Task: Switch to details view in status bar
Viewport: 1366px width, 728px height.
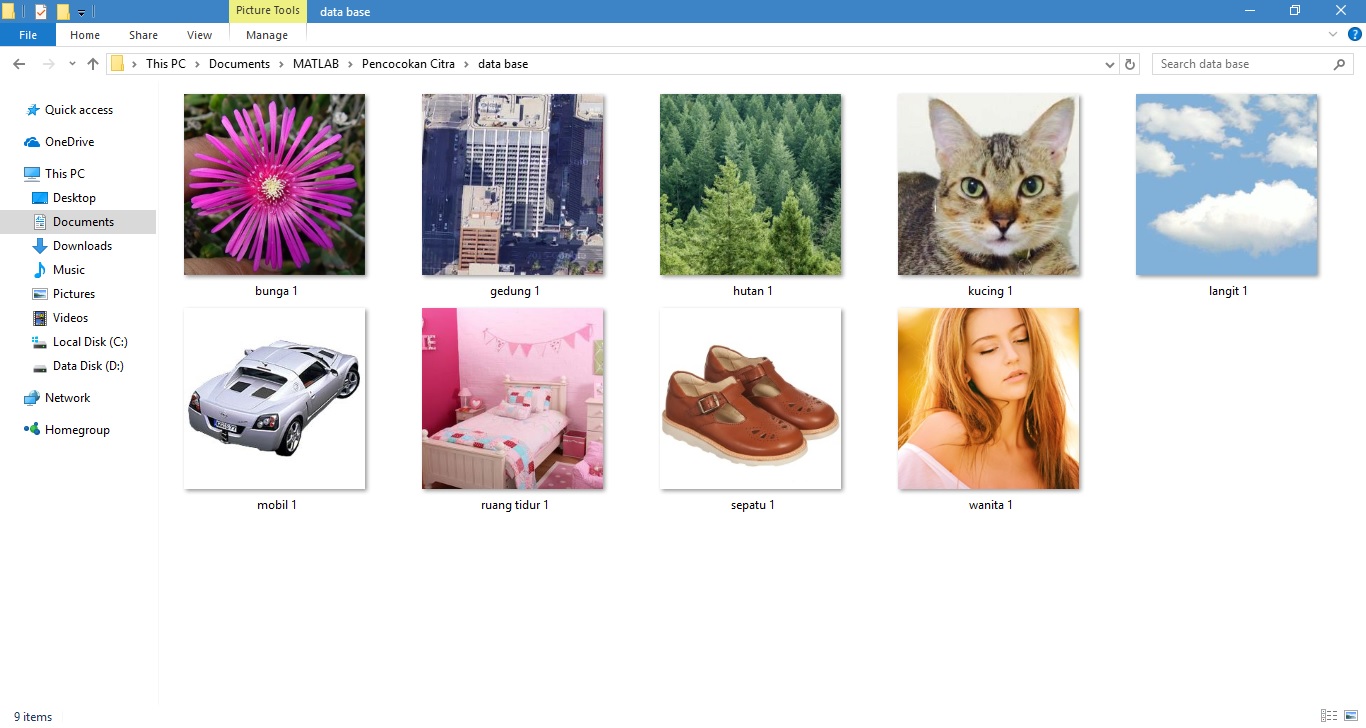Action: tap(1328, 716)
